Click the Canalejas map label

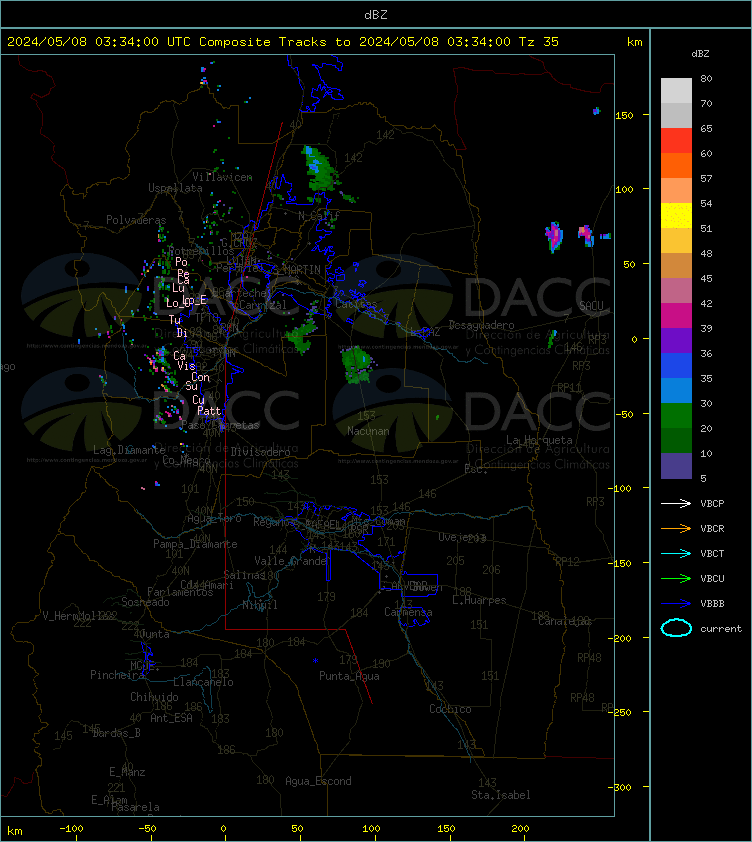coord(565,621)
